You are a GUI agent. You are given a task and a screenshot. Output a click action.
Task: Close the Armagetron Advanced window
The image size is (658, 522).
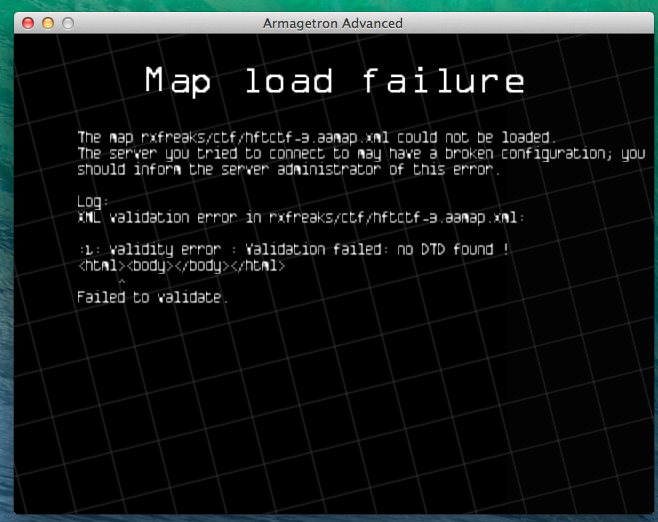pyautogui.click(x=28, y=23)
